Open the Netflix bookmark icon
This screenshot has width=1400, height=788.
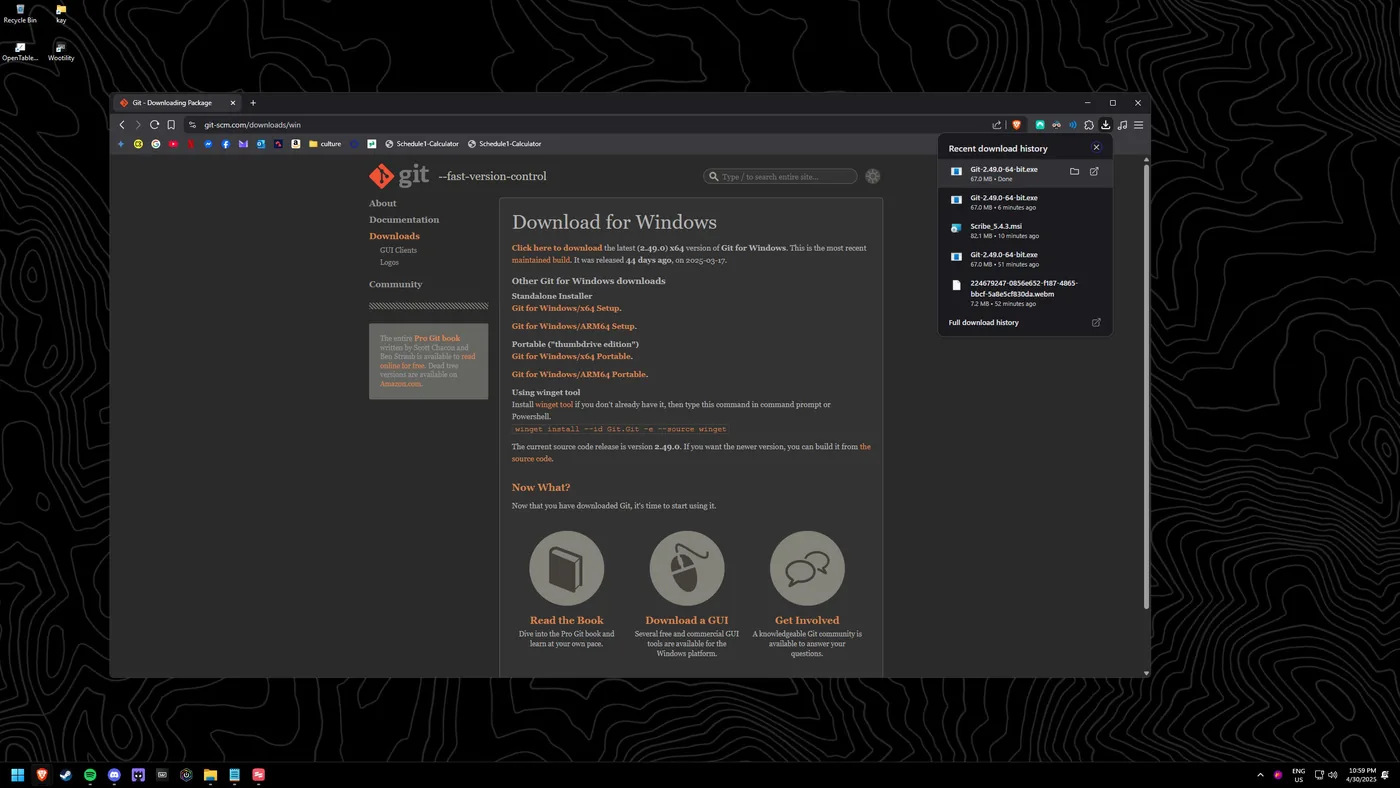tap(191, 144)
